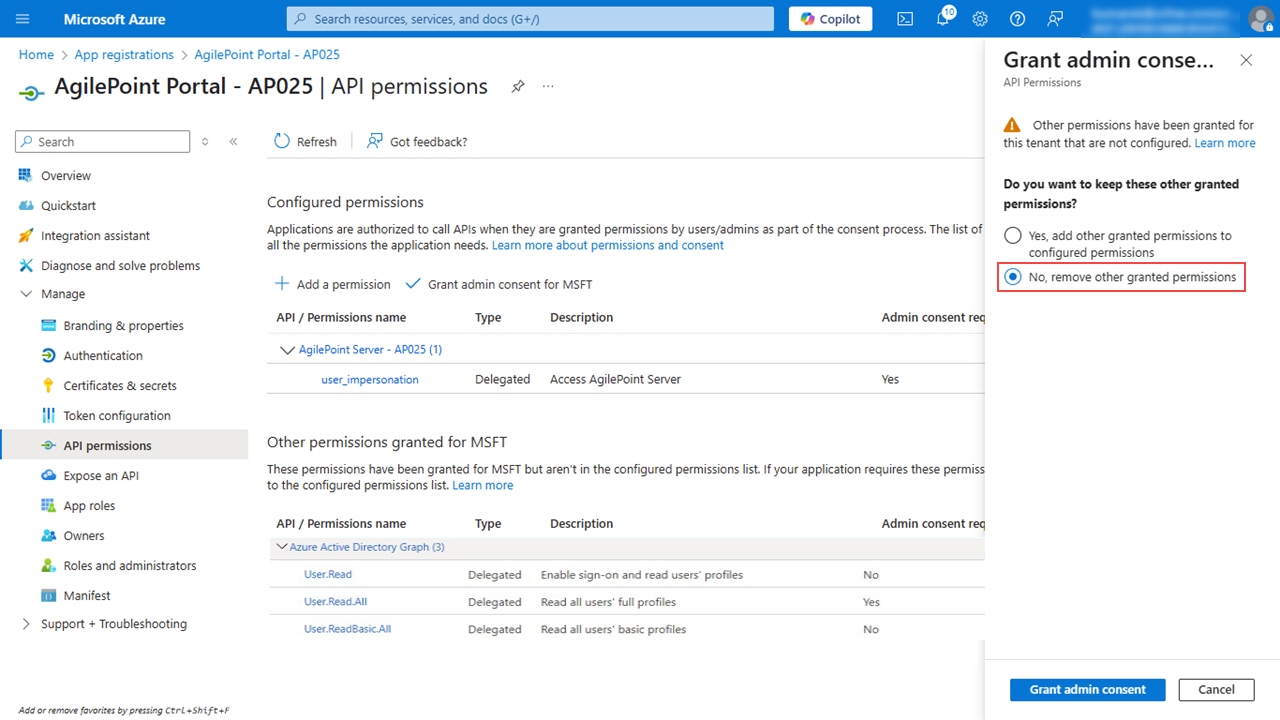Click 'Access AgilePoint Server' description cell
1280x720 pixels.
tap(615, 379)
